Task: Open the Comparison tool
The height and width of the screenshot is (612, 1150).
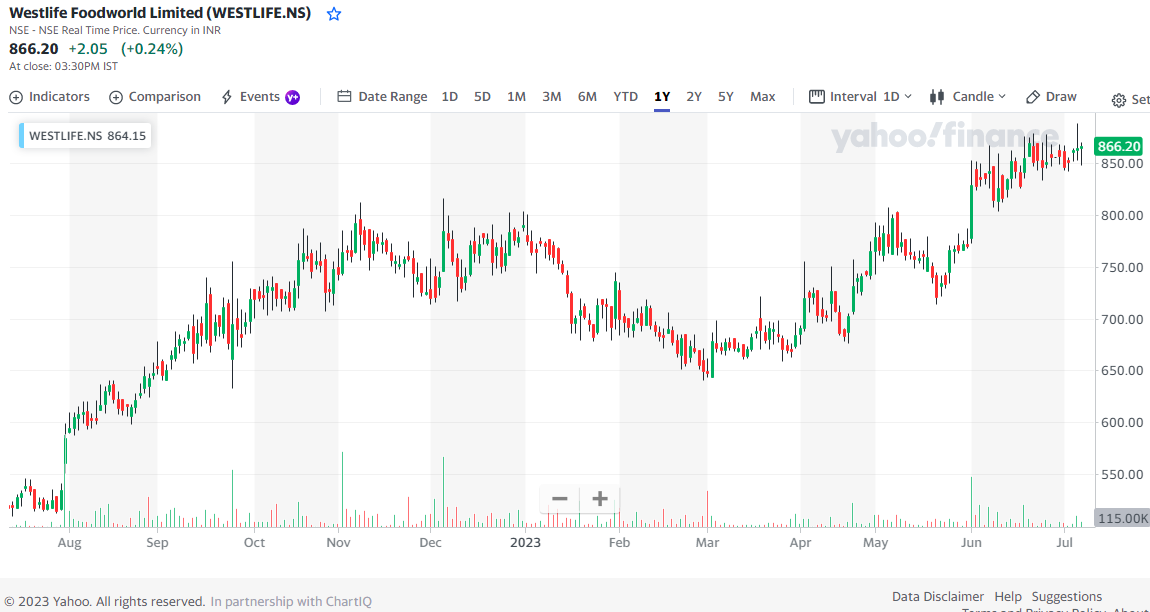Action: pos(155,97)
